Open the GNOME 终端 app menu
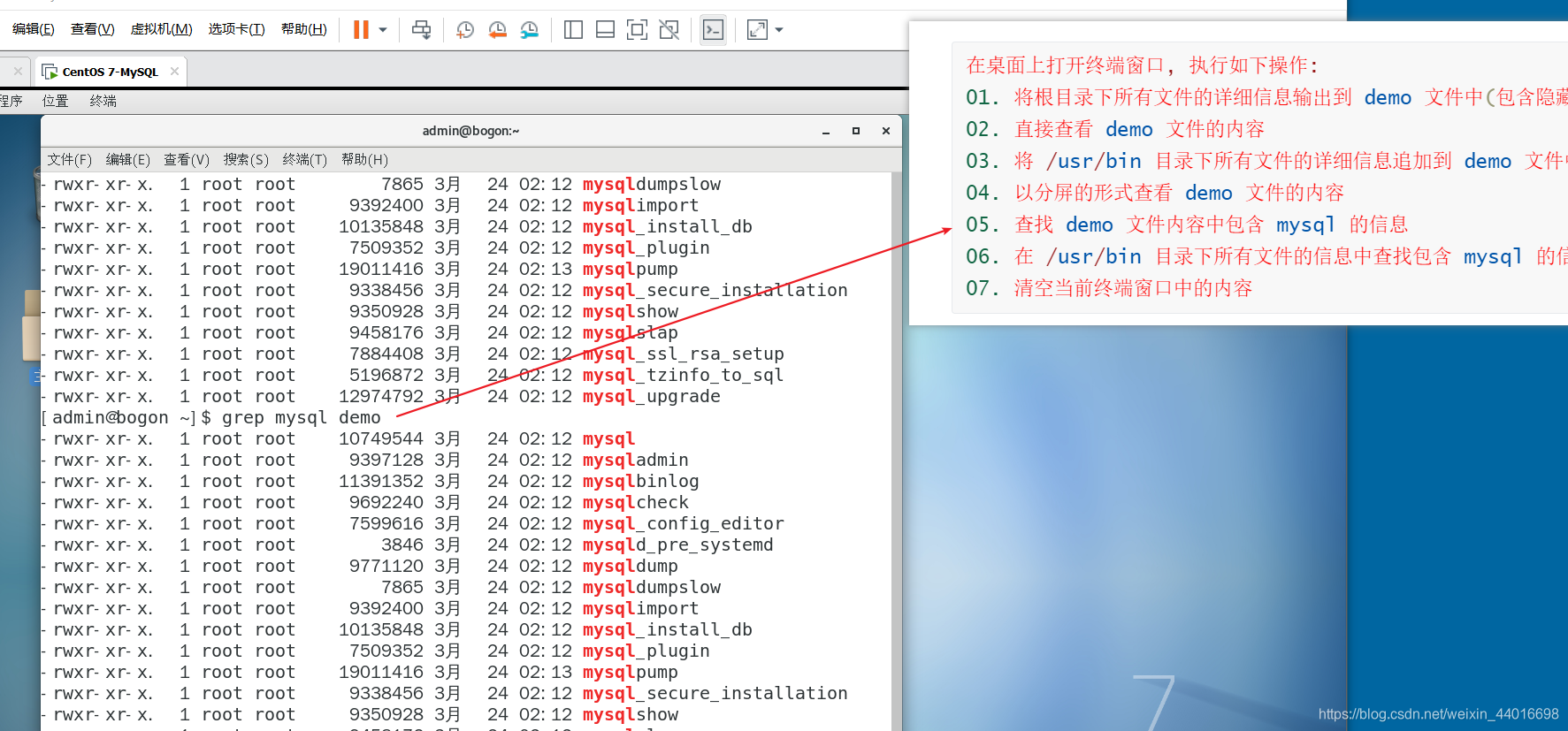The height and width of the screenshot is (731, 1568). [x=103, y=101]
